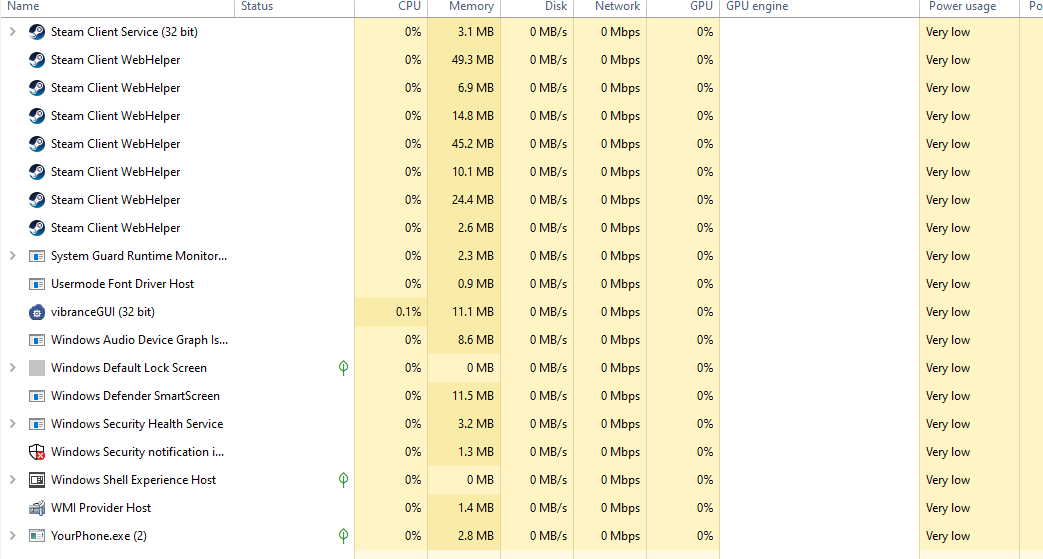Expand Windows Security Health Service row

[12, 424]
